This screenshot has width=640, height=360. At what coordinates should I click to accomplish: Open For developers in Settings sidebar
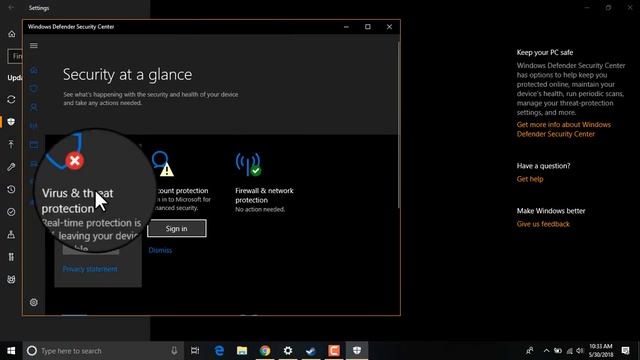point(11,257)
